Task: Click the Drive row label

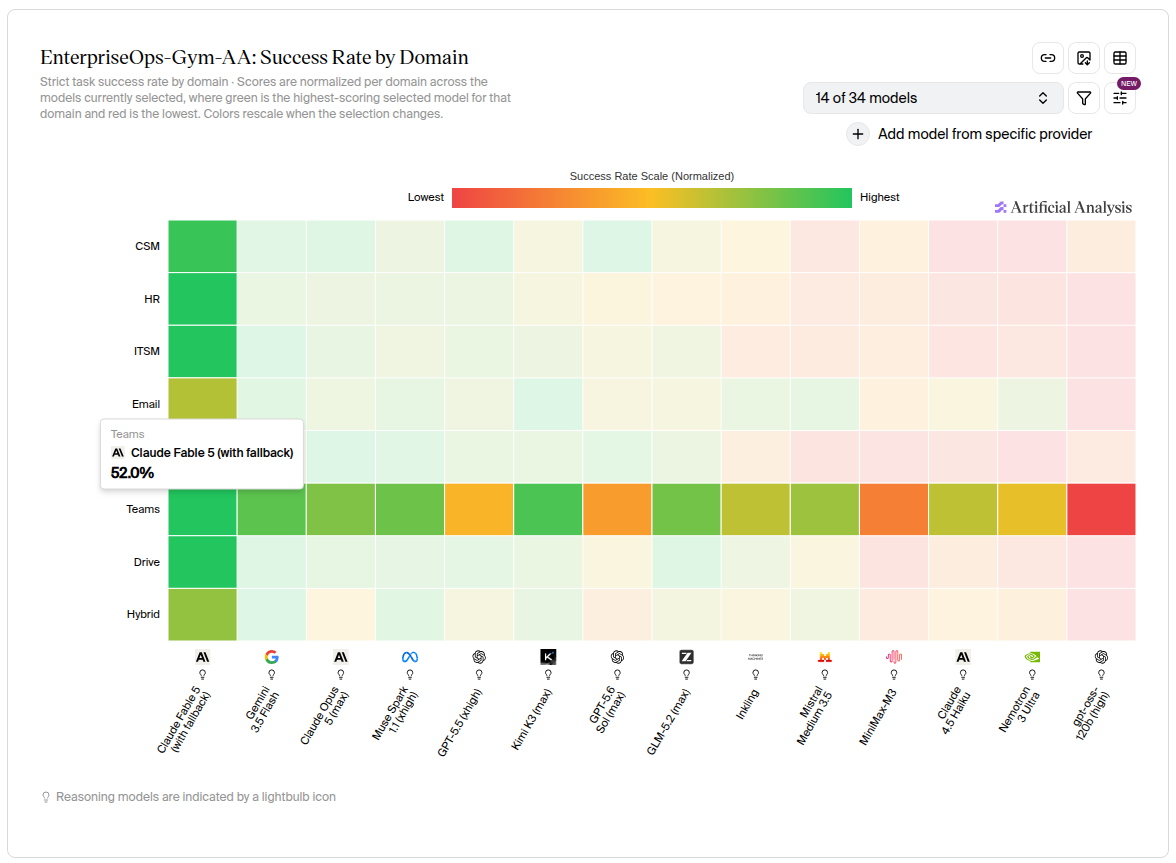Action: click(x=146, y=562)
